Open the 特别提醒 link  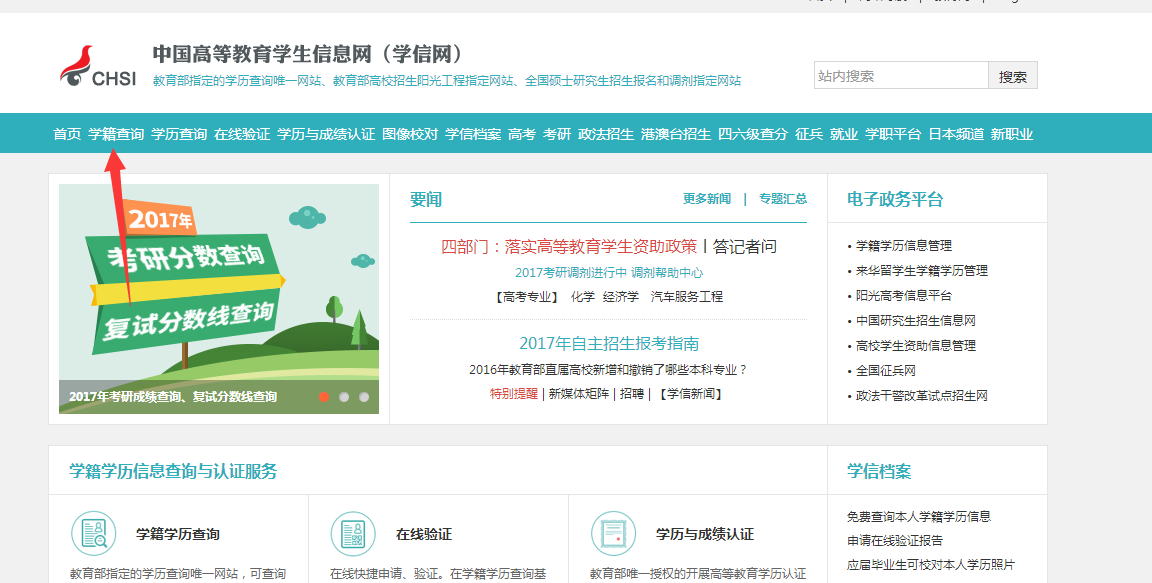(514, 394)
